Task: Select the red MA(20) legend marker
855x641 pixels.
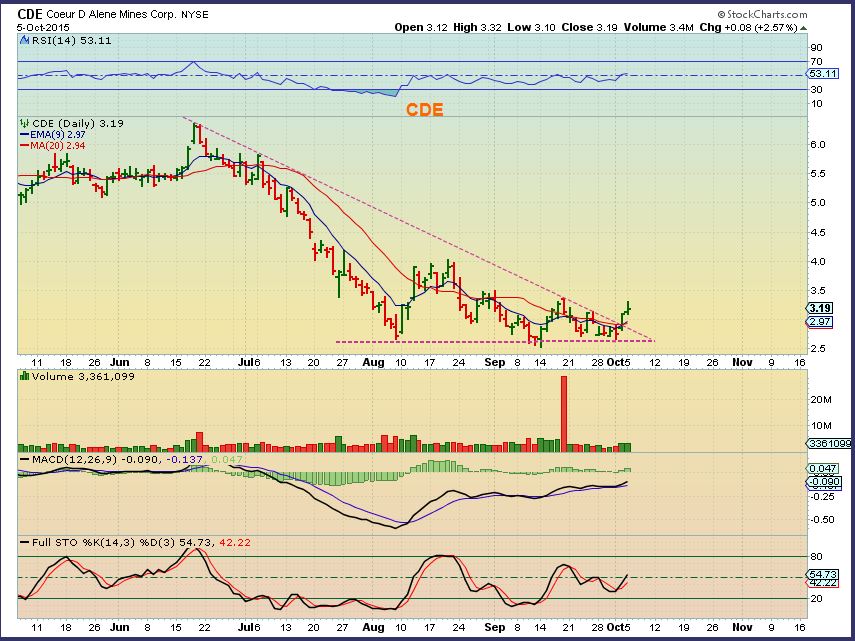Action: pyautogui.click(x=26, y=143)
